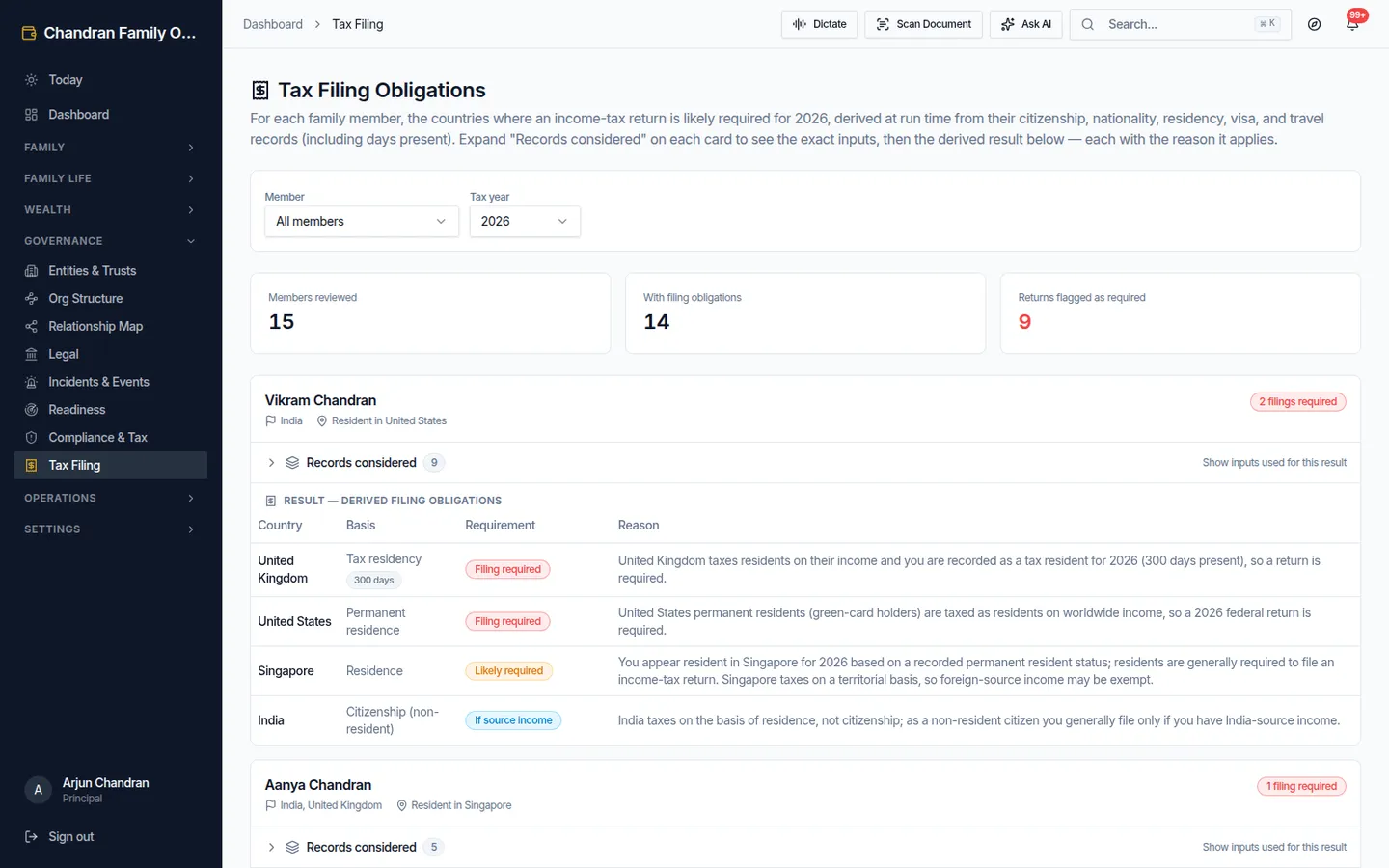Open the Tax year dropdown showing 2026

pos(525,222)
